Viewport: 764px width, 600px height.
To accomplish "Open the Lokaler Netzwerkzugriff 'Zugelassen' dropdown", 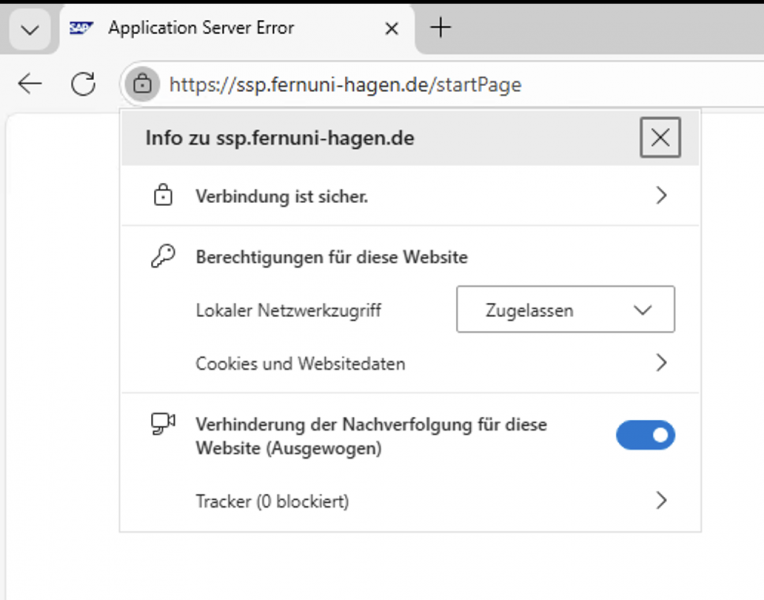I will [565, 310].
